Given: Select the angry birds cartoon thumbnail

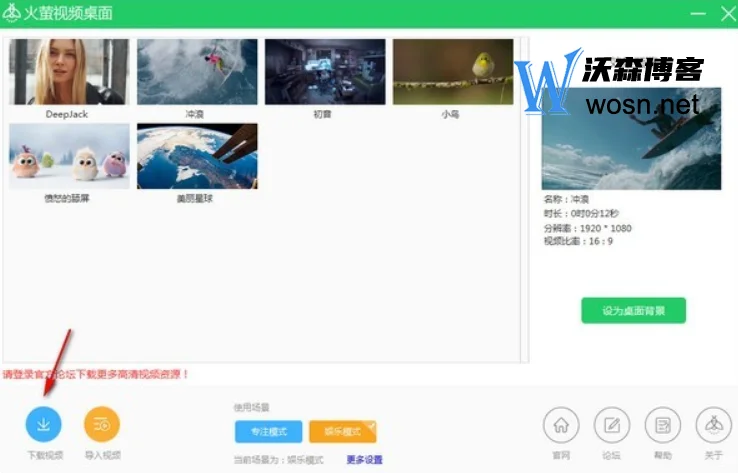Looking at the screenshot, I should (x=69, y=156).
